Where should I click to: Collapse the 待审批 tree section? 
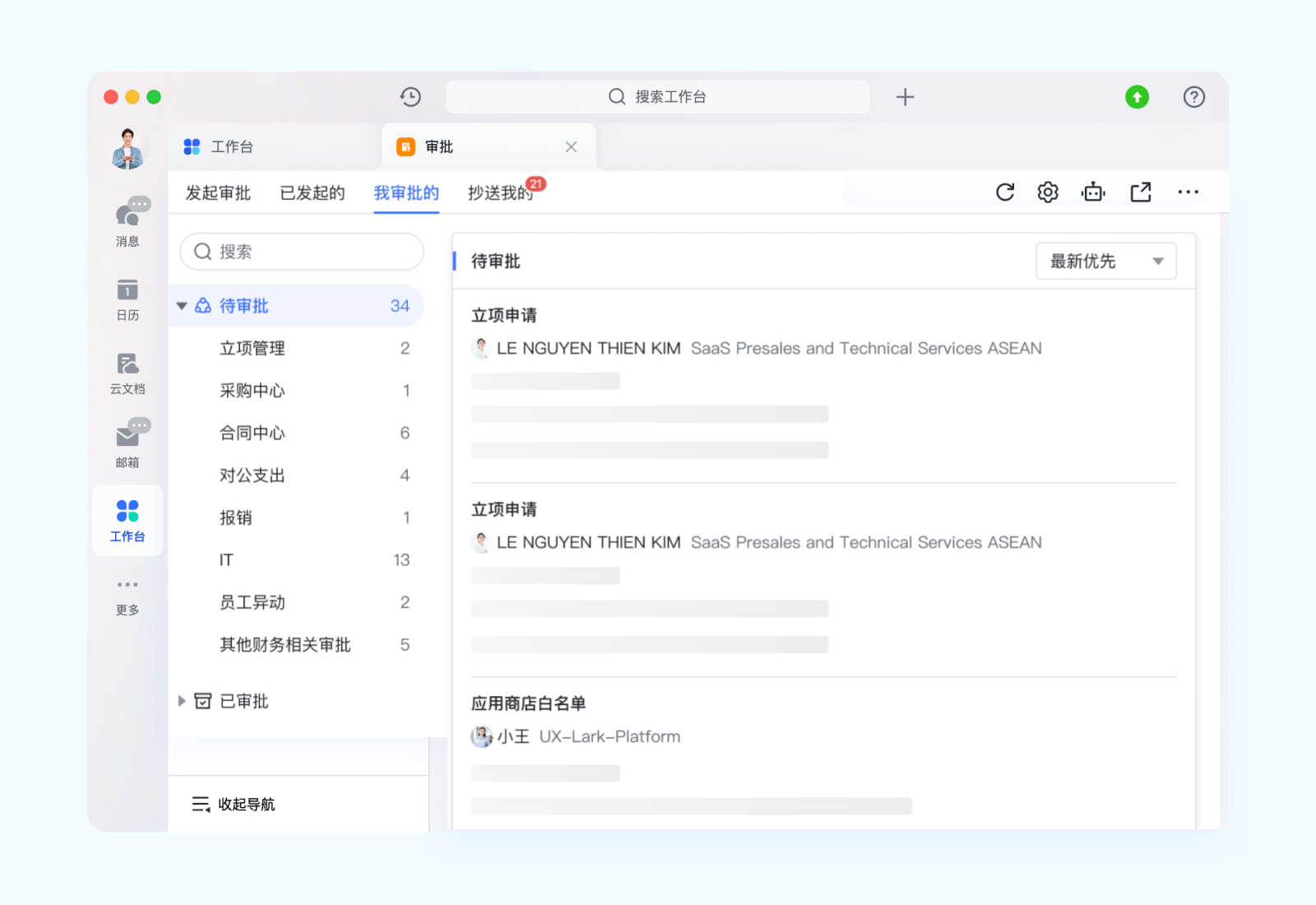182,306
